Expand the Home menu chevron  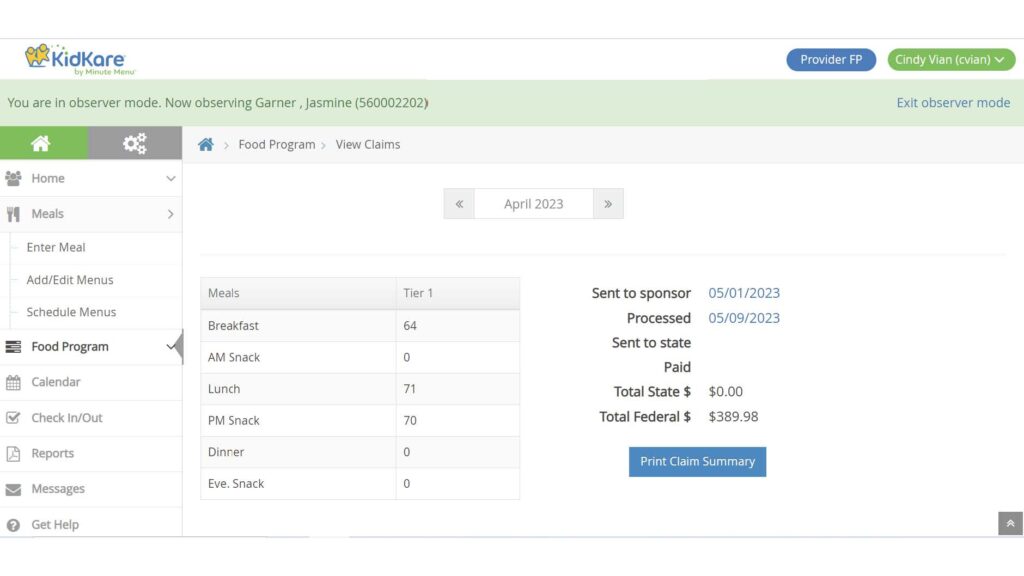point(170,178)
